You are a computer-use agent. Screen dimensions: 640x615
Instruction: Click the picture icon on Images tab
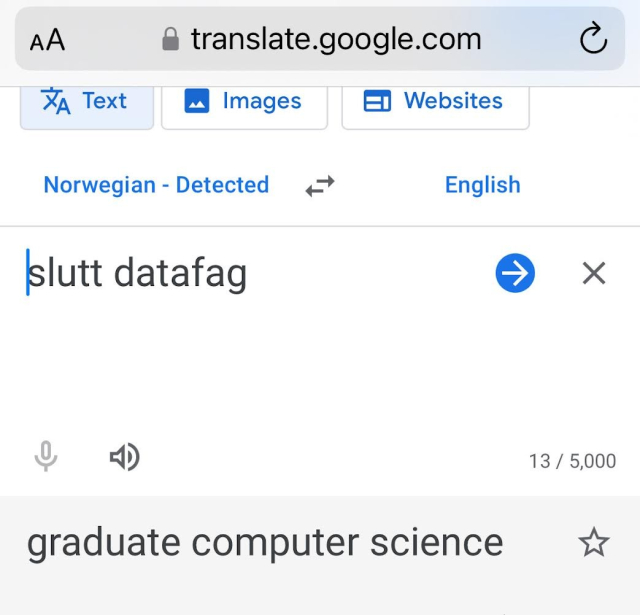[197, 101]
